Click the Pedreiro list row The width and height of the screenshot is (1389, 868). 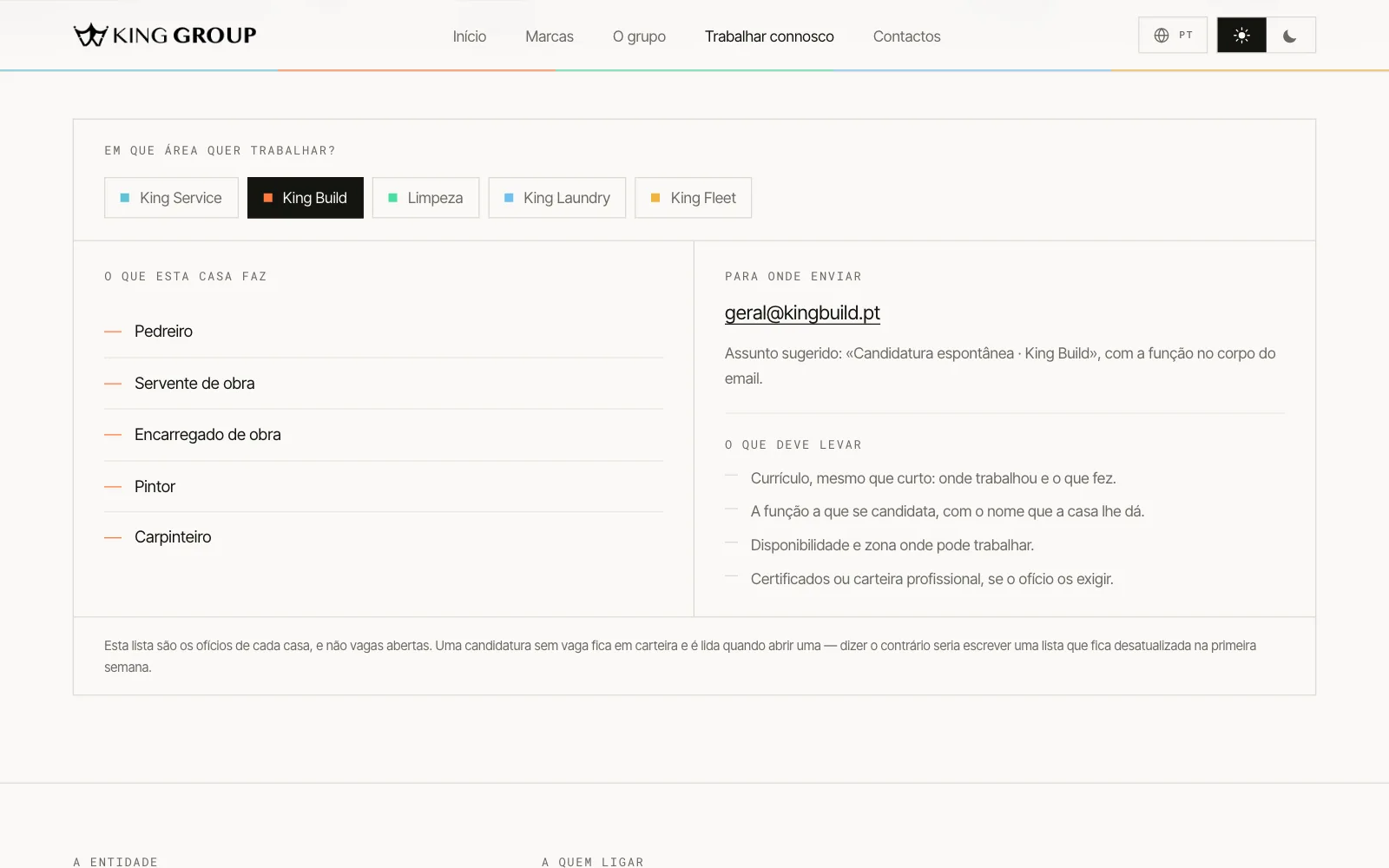[384, 332]
